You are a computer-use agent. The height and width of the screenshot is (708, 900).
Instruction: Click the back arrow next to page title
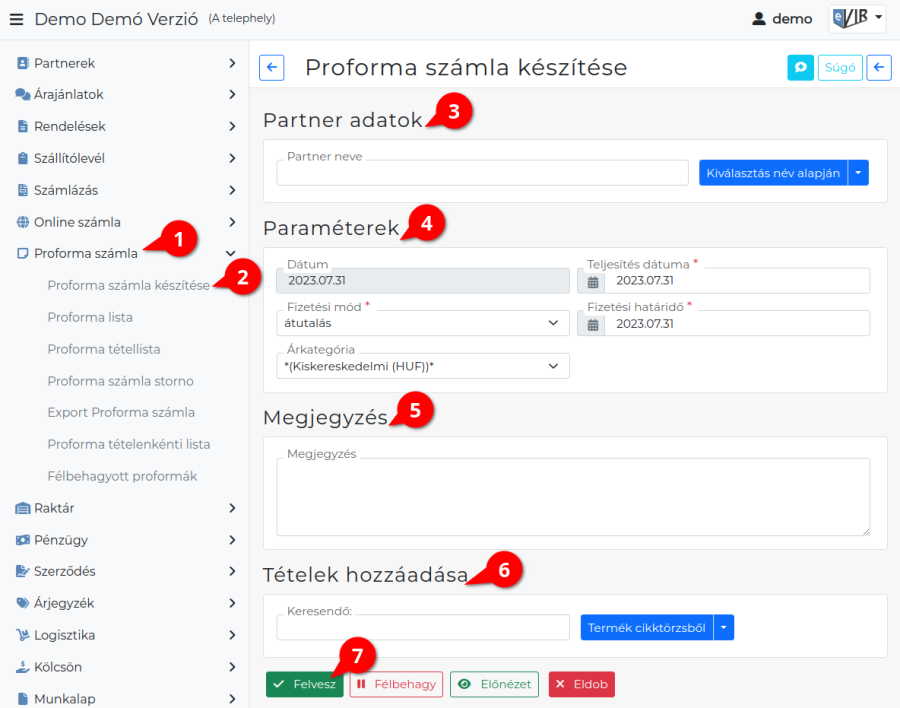271,67
